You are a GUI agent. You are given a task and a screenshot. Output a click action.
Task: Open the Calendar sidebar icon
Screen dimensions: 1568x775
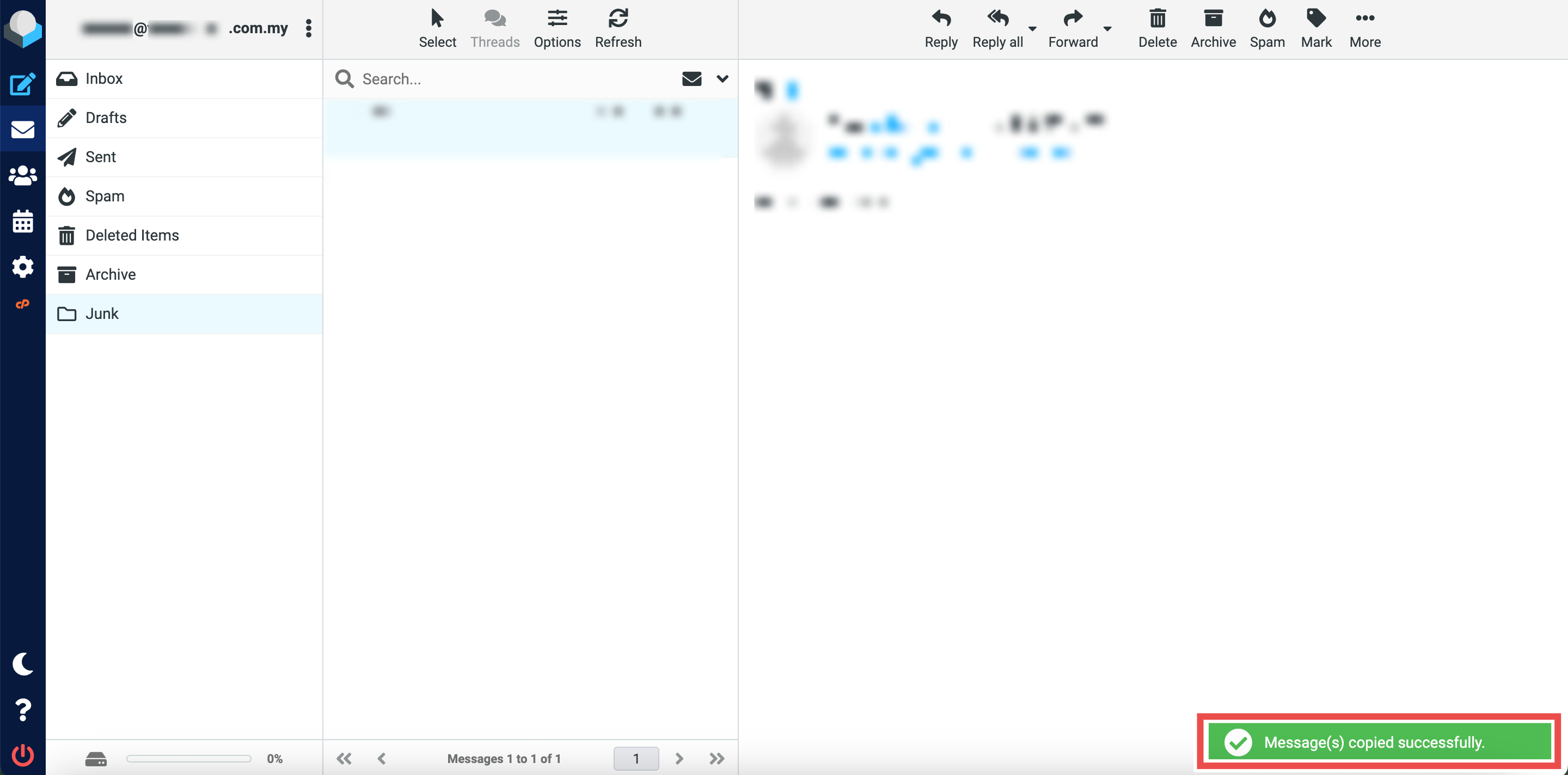[22, 222]
